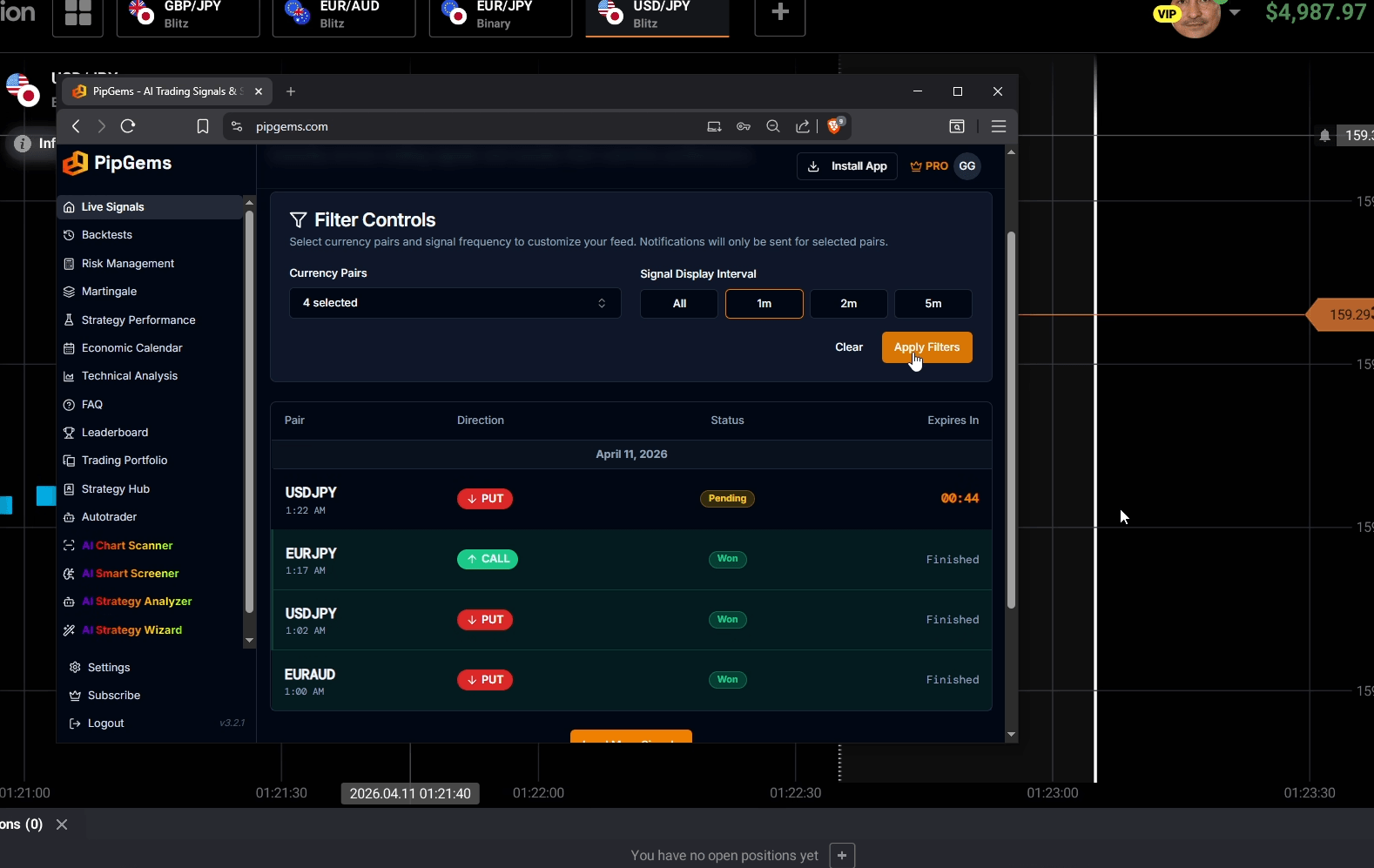Viewport: 1374px width, 868px height.
Task: Select the 2m signal interval
Action: coord(849,304)
